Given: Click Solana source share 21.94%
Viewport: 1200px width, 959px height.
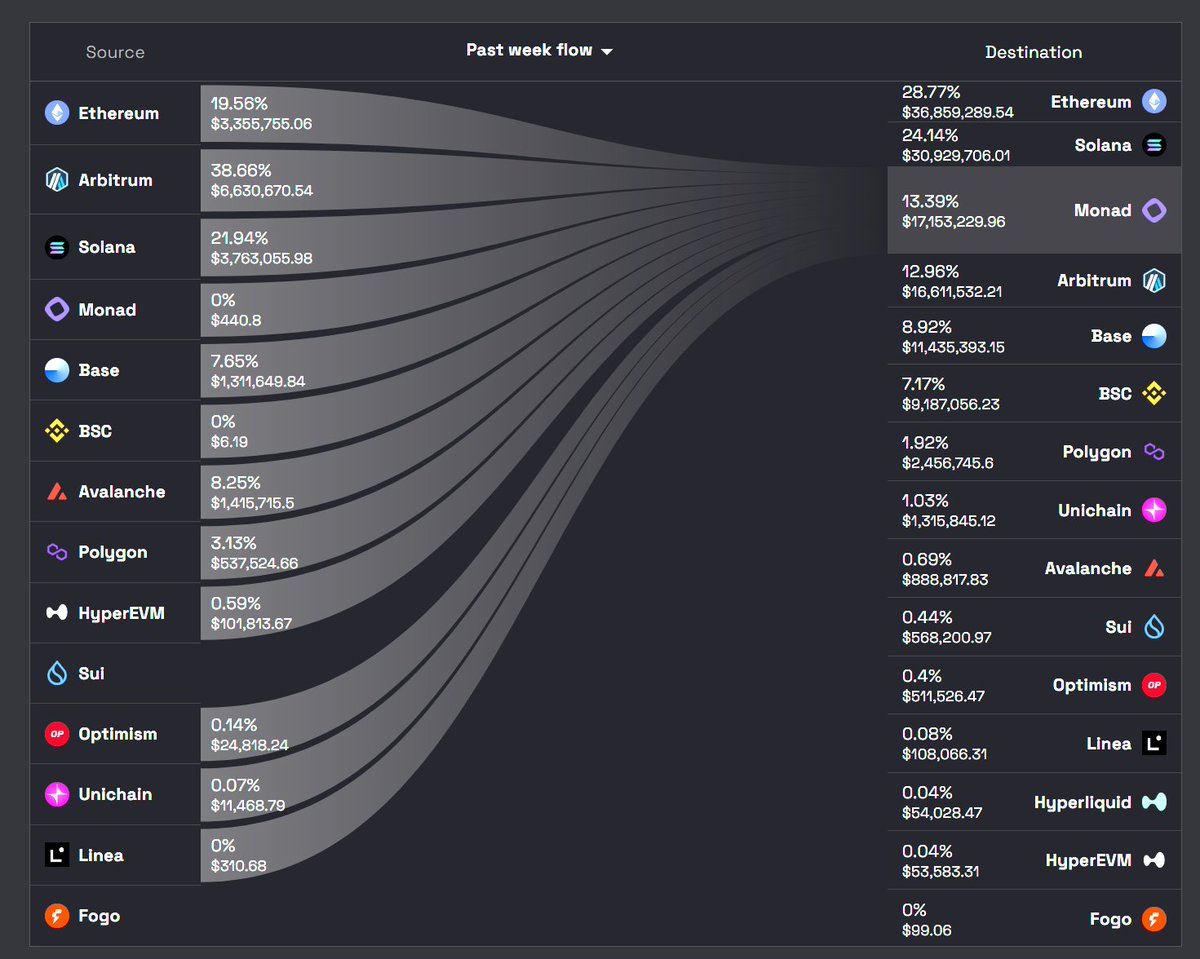Looking at the screenshot, I should (239, 238).
